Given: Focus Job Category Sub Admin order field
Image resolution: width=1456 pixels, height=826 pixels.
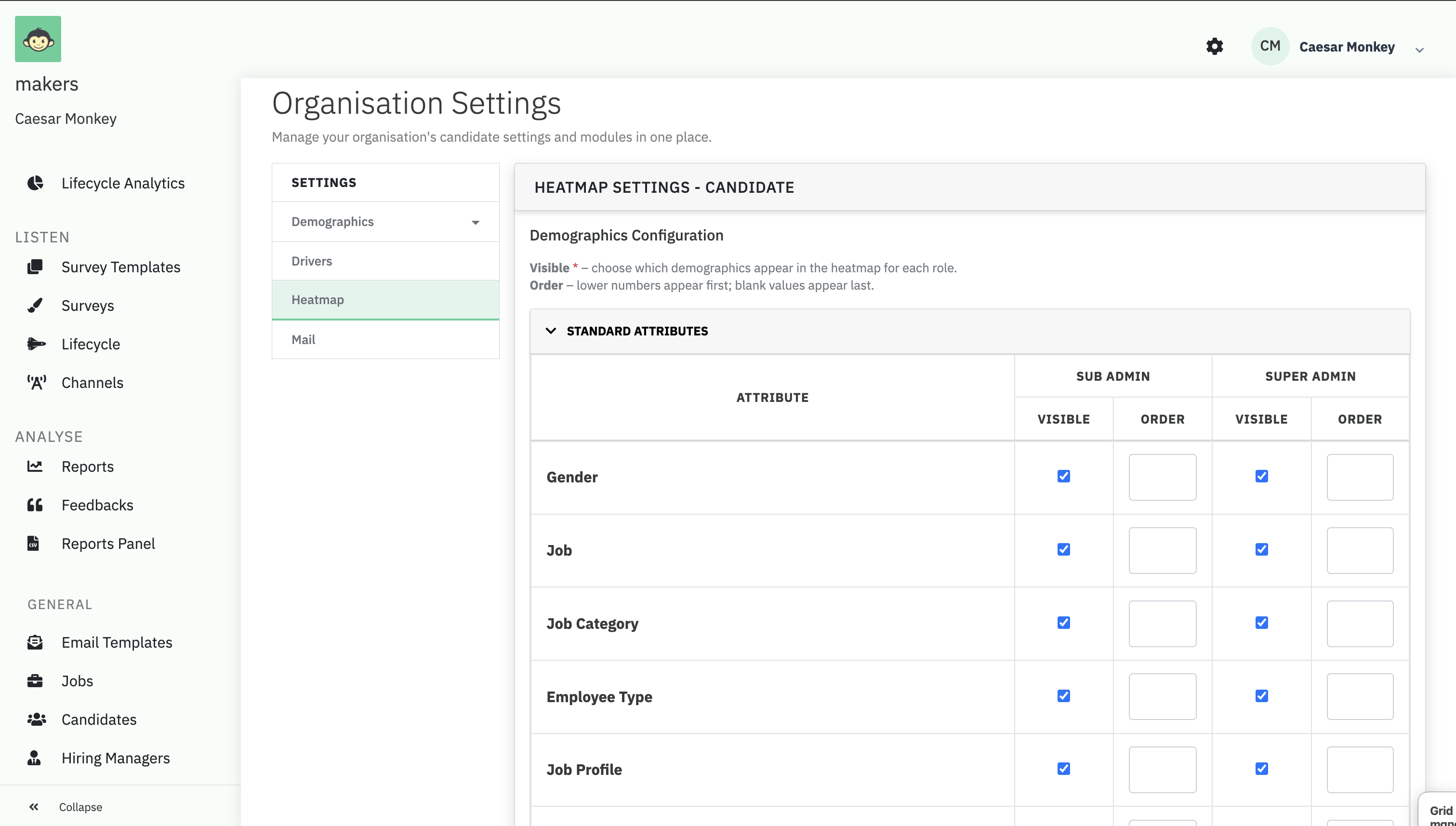Looking at the screenshot, I should click(x=1162, y=624).
